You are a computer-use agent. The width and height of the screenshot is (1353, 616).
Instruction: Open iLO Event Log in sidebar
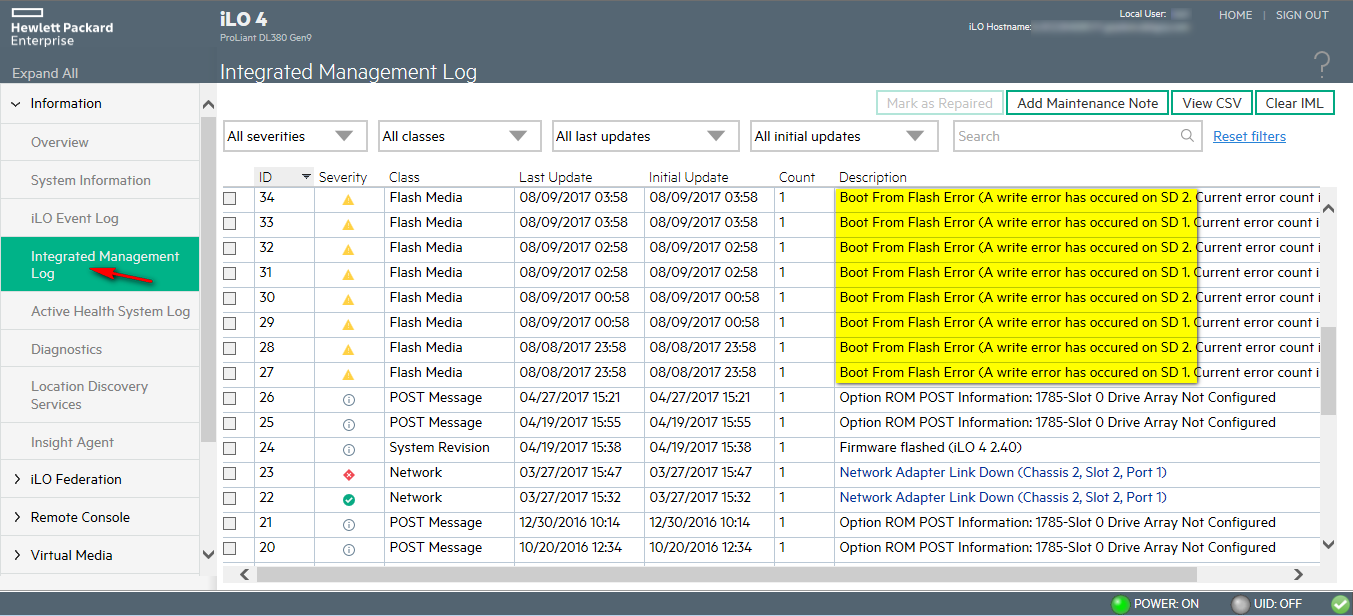[x=74, y=218]
